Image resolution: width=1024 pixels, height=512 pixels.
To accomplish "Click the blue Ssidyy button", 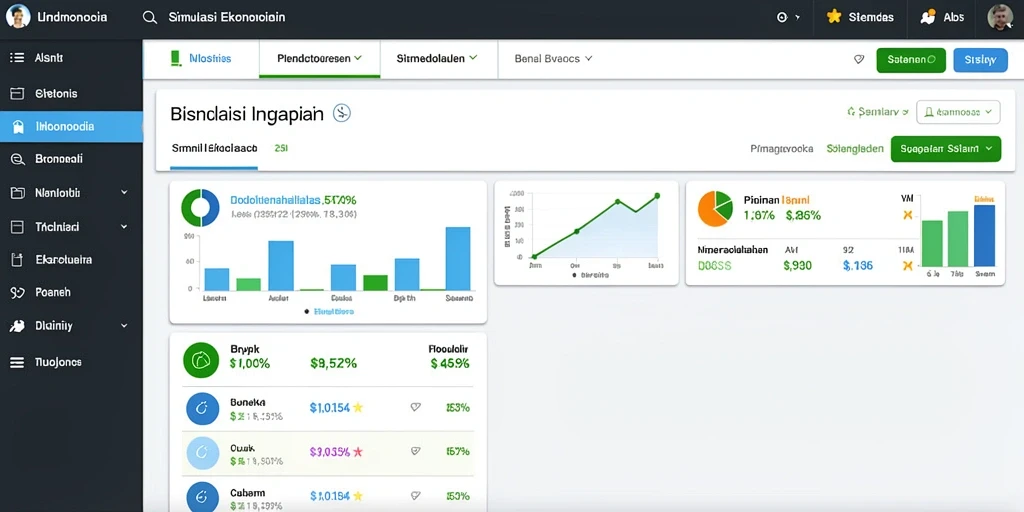I will click(980, 59).
